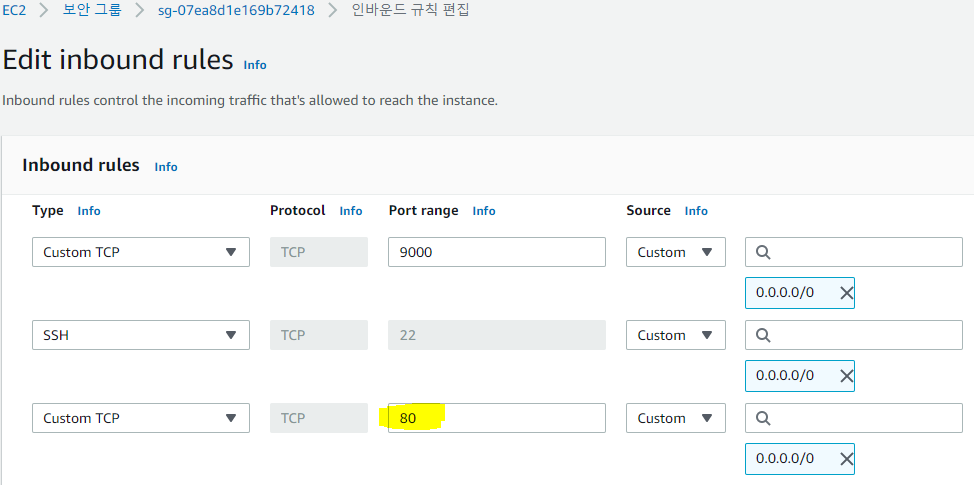Click Info link next to Edit inbound rules
Screen dimensions: 974x485
(255, 64)
